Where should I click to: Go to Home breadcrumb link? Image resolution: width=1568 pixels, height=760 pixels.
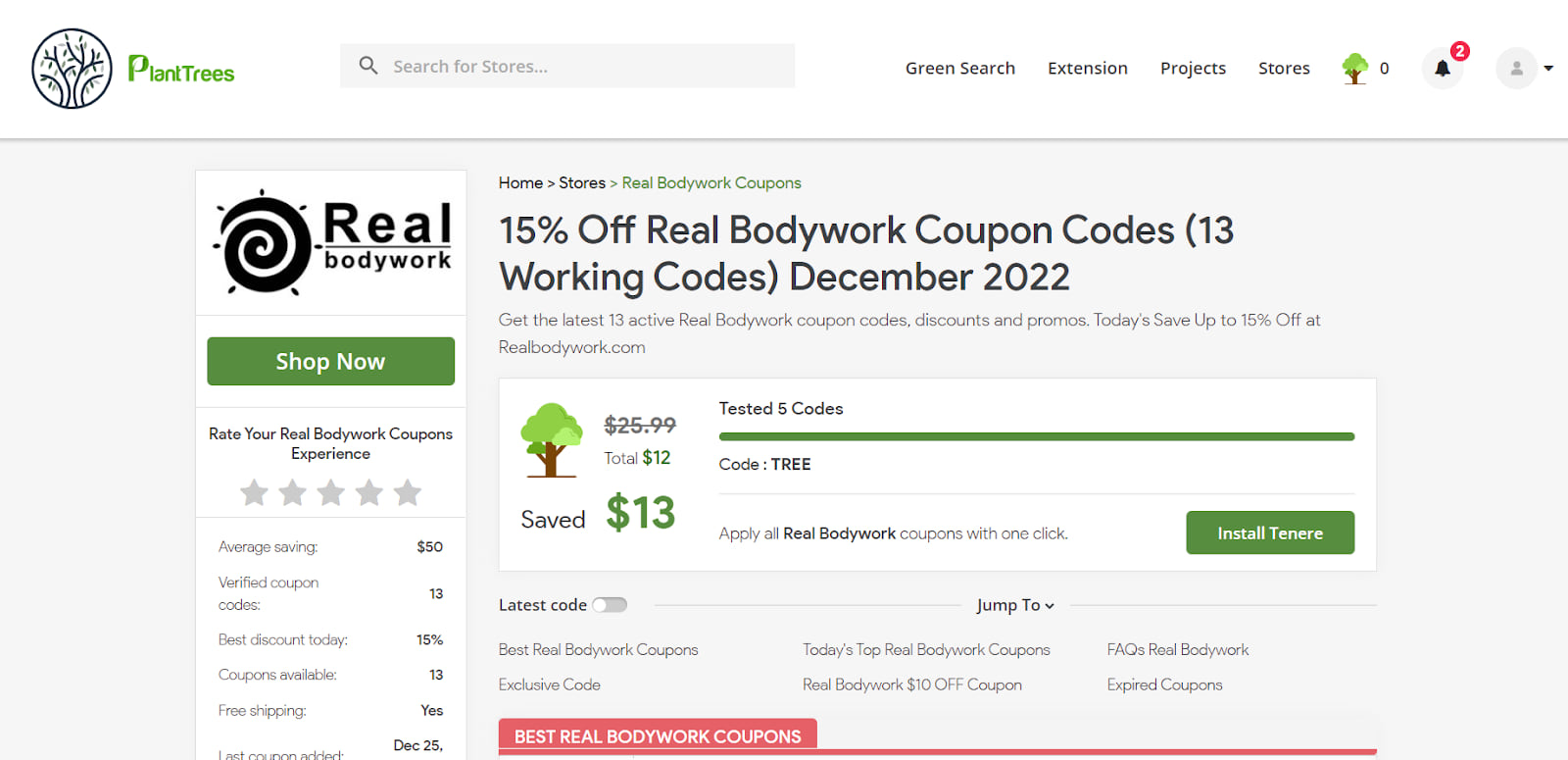[x=520, y=182]
